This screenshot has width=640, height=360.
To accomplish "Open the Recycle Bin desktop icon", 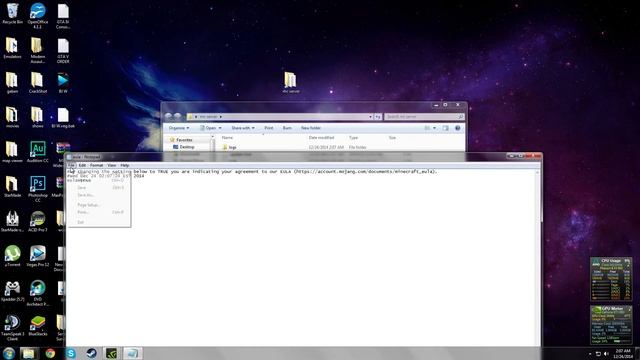I will 12,13.
